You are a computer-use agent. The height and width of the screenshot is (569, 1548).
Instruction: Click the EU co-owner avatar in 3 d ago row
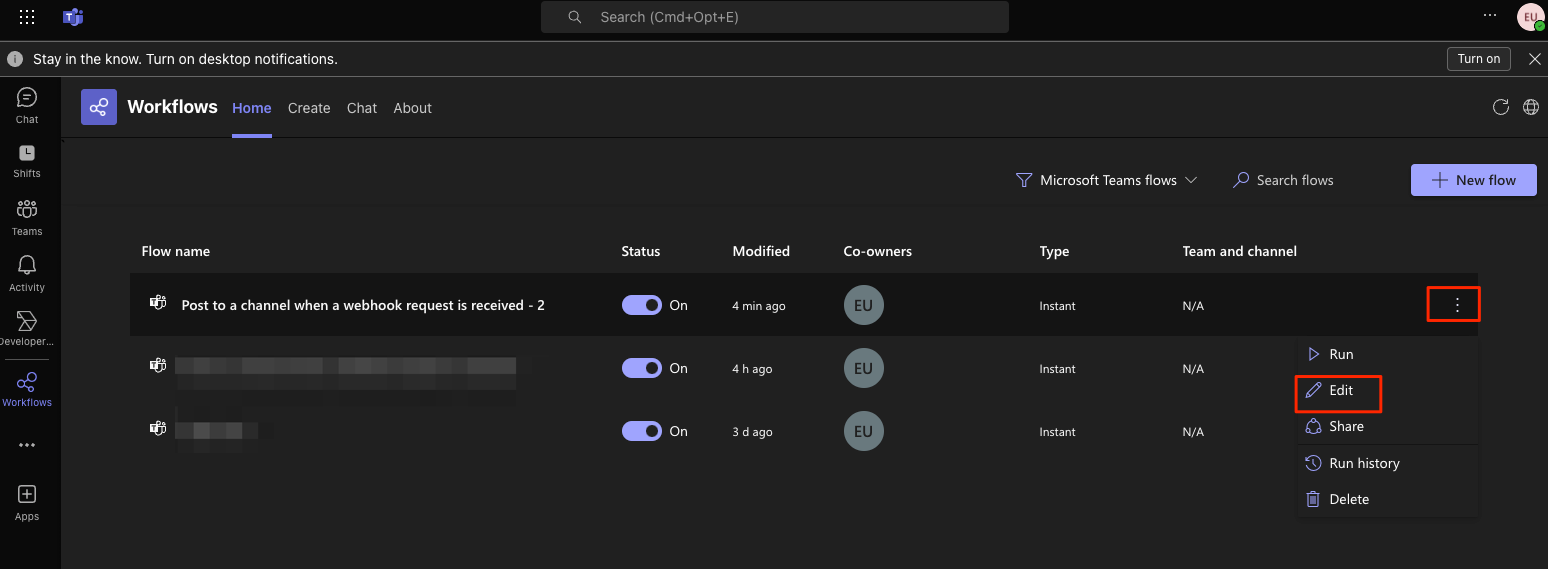click(x=864, y=431)
